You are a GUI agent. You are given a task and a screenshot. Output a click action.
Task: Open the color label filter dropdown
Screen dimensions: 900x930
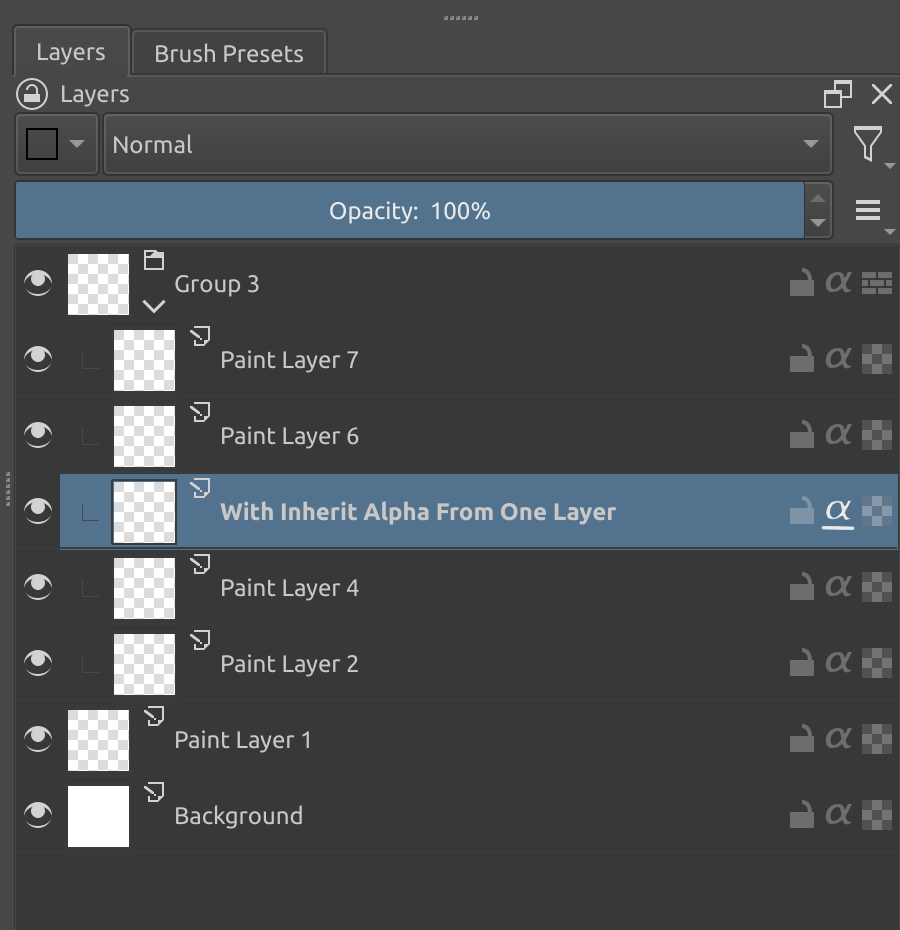(x=56, y=145)
